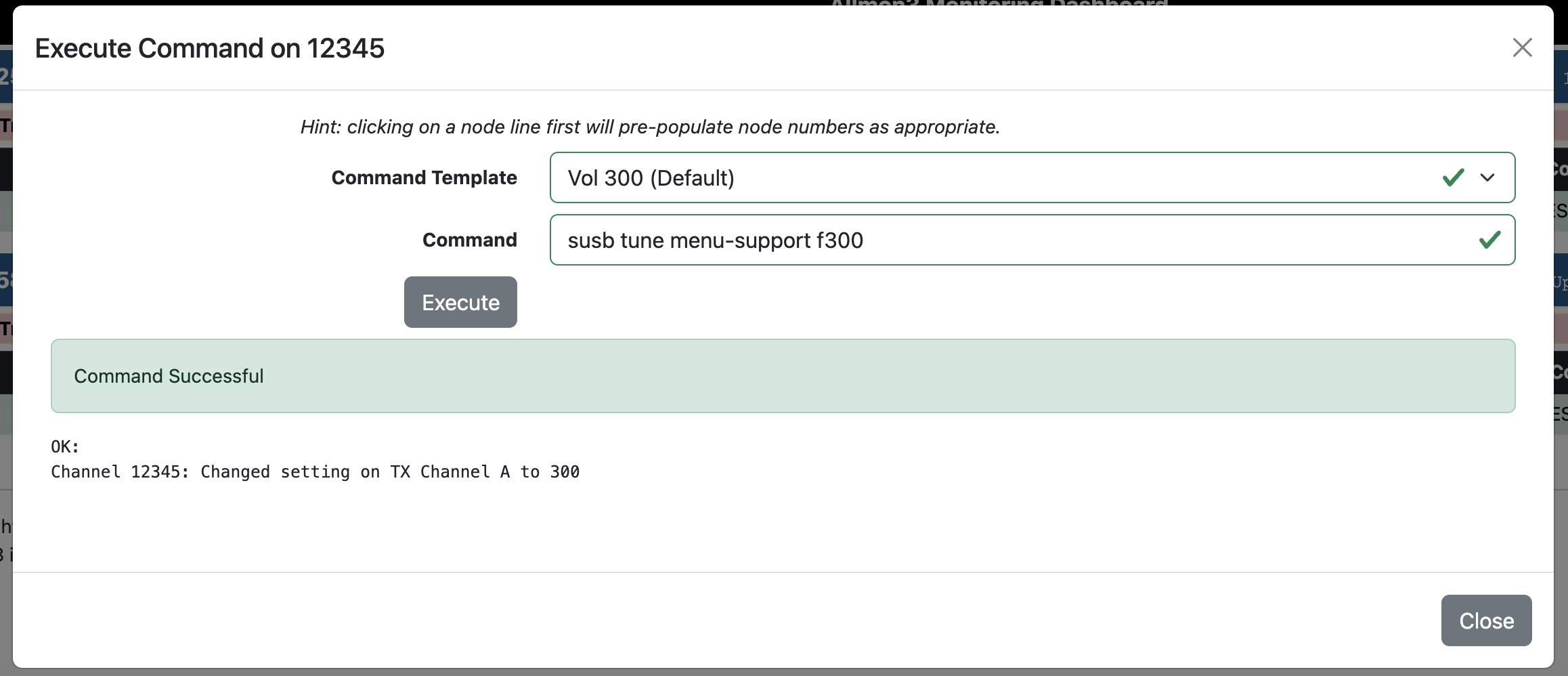Close the dialog with the X icon
Image resolution: width=1568 pixels, height=676 pixels.
click(x=1522, y=47)
